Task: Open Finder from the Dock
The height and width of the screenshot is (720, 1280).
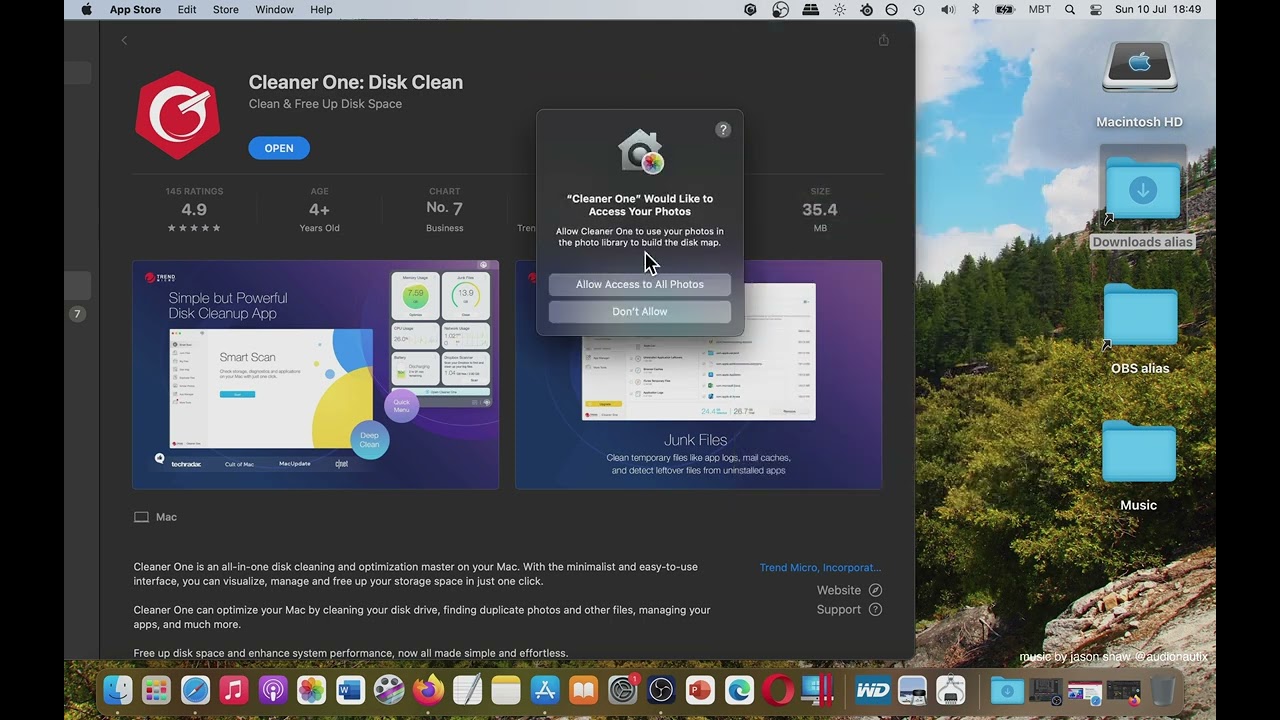Action: pyautogui.click(x=118, y=690)
